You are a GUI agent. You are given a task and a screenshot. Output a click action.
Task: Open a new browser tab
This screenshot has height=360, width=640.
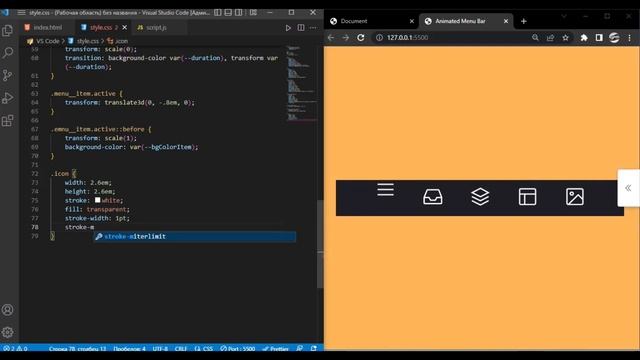pyautogui.click(x=524, y=21)
